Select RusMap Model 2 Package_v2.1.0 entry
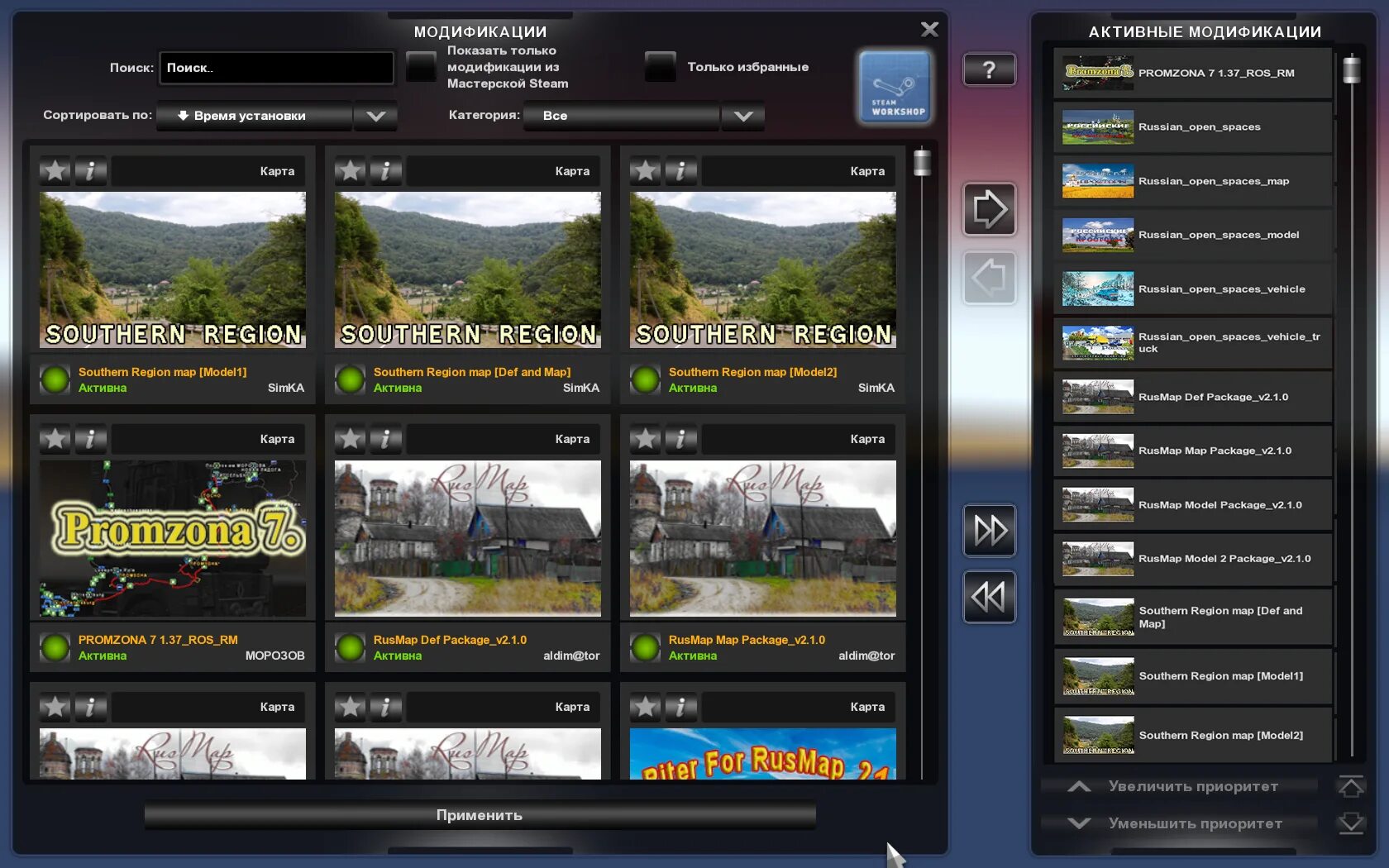 click(x=1193, y=559)
